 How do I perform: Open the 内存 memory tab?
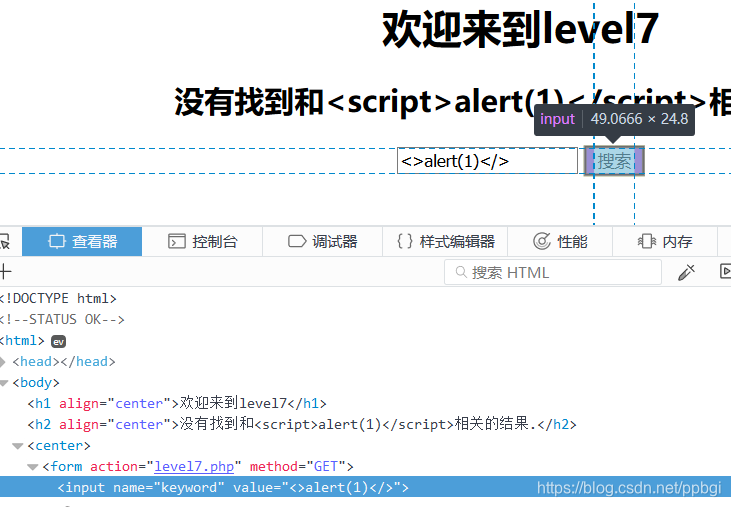click(665, 241)
